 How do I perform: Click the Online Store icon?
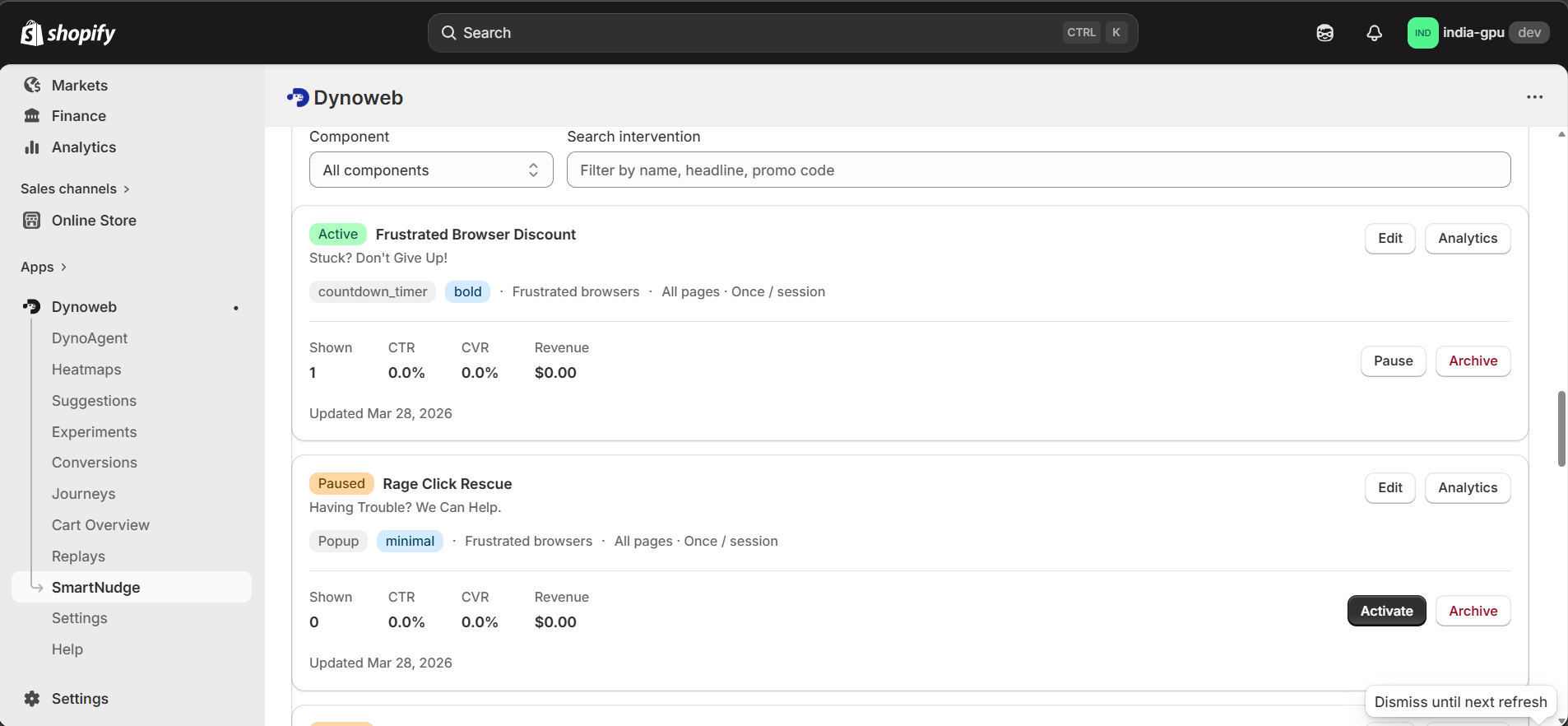32,221
